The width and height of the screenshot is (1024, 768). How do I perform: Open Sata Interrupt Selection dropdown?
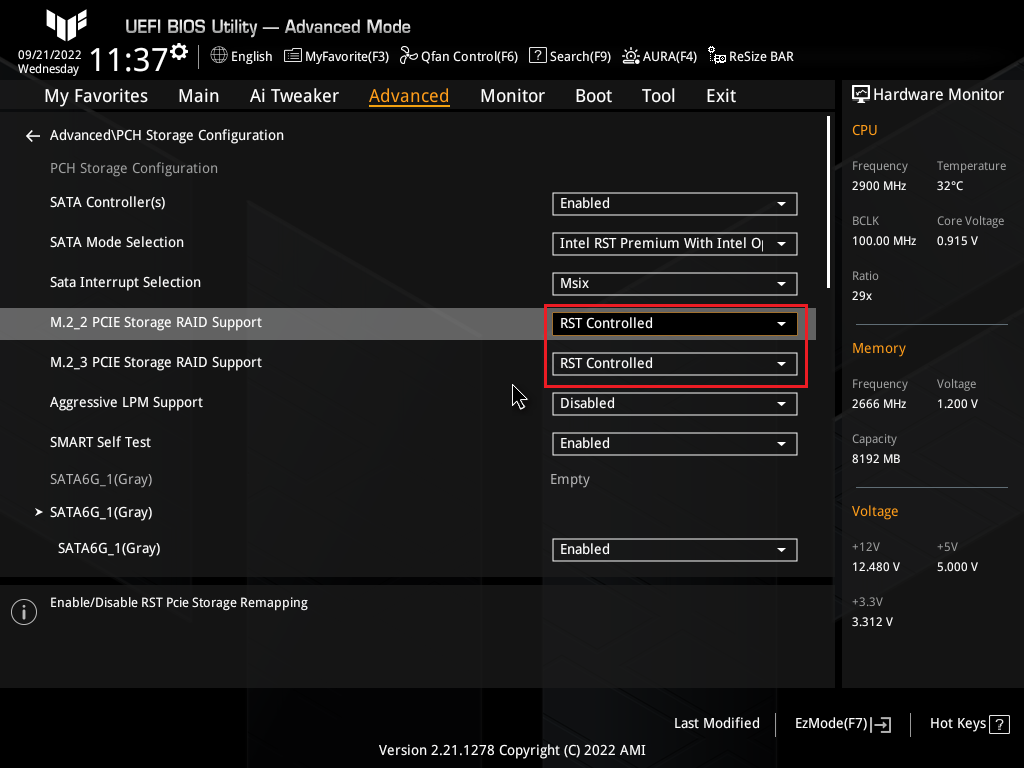point(674,283)
